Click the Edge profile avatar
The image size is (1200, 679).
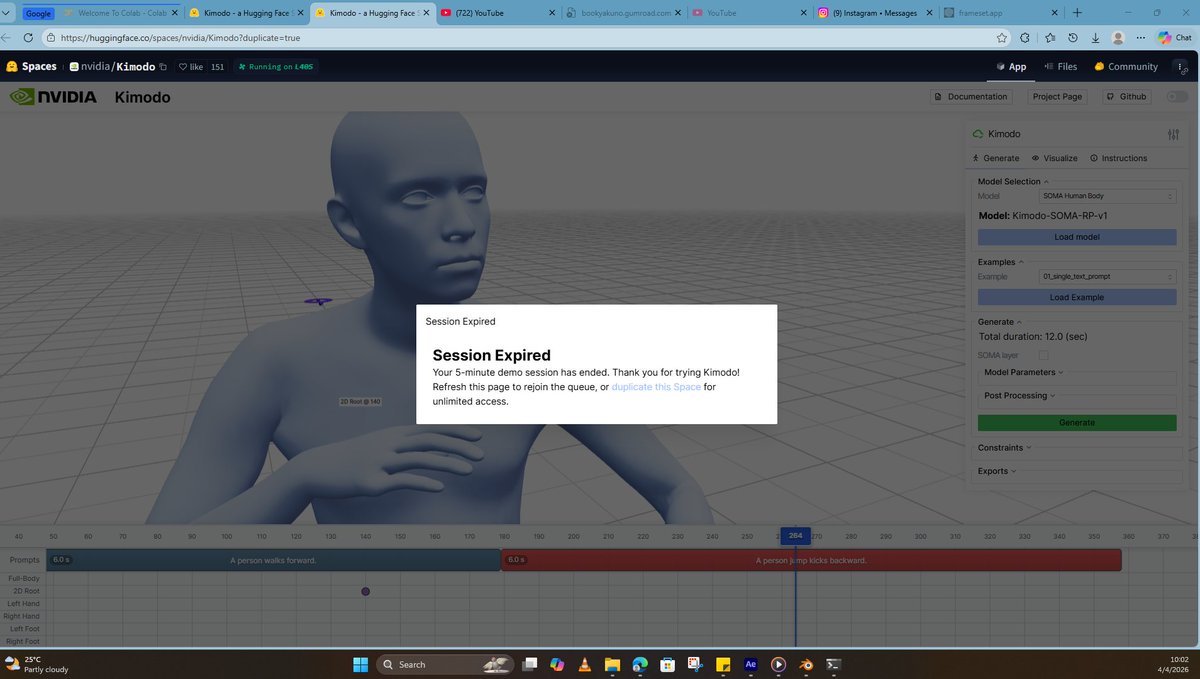(x=1118, y=37)
